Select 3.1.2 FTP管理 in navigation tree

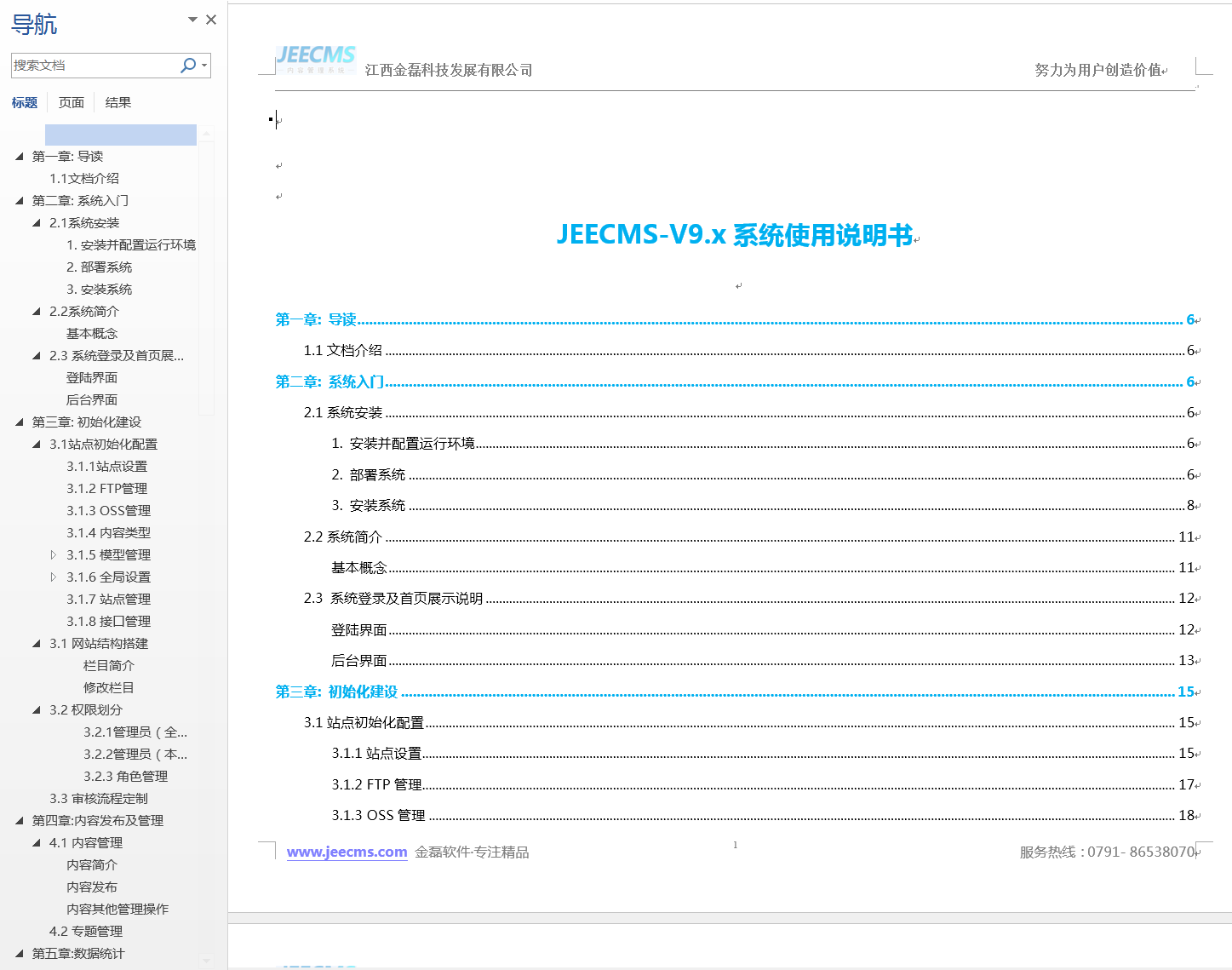click(106, 489)
